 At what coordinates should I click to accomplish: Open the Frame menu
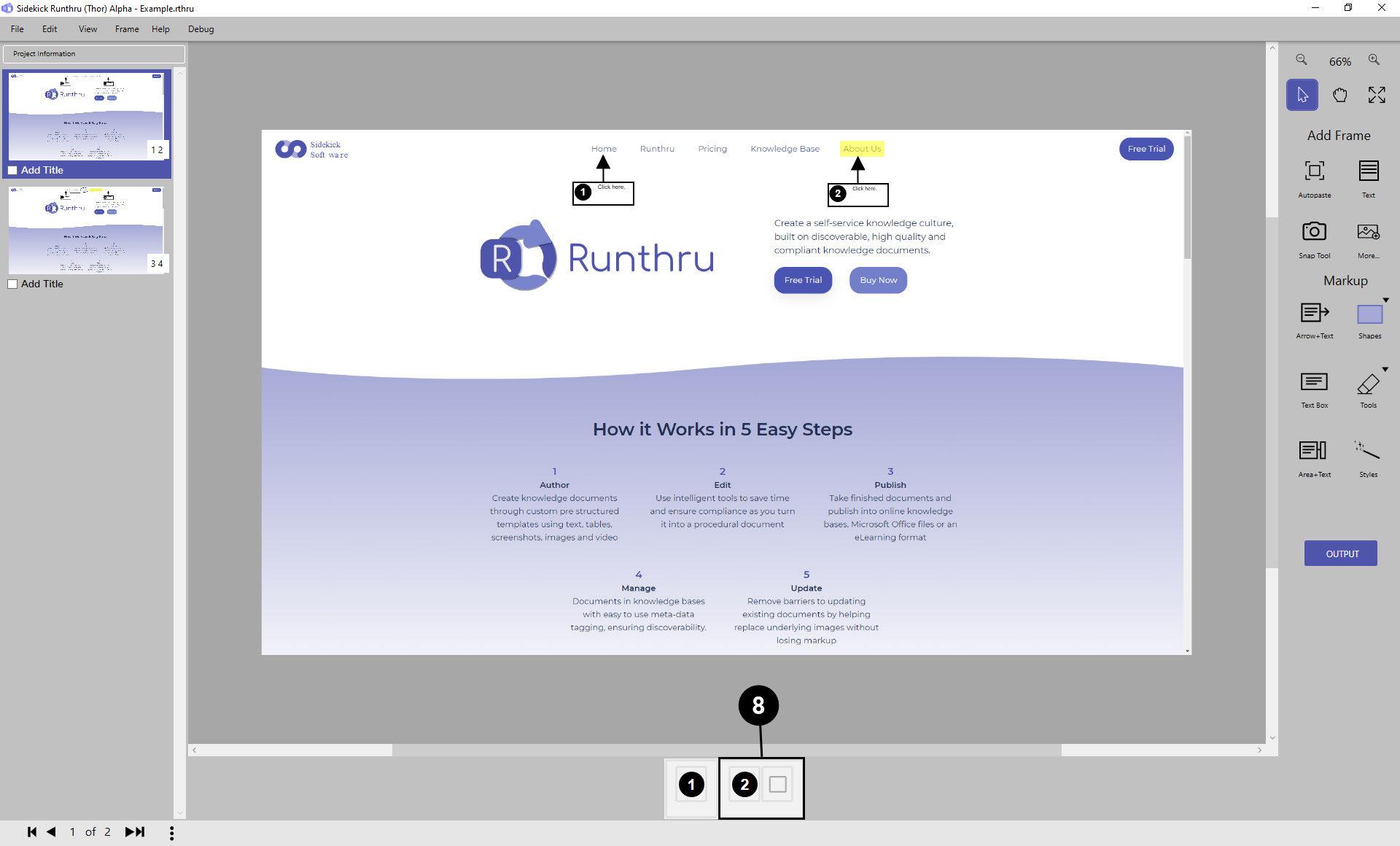tap(127, 29)
